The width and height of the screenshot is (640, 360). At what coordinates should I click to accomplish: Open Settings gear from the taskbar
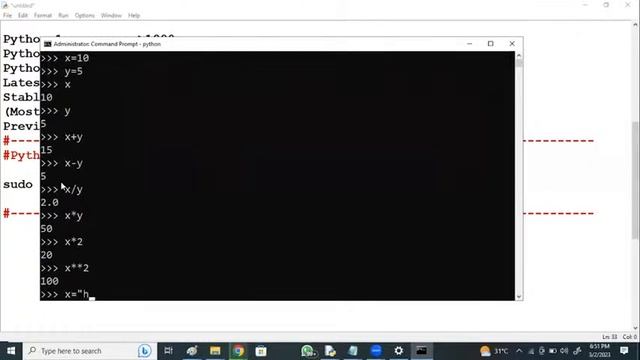tap(399, 351)
